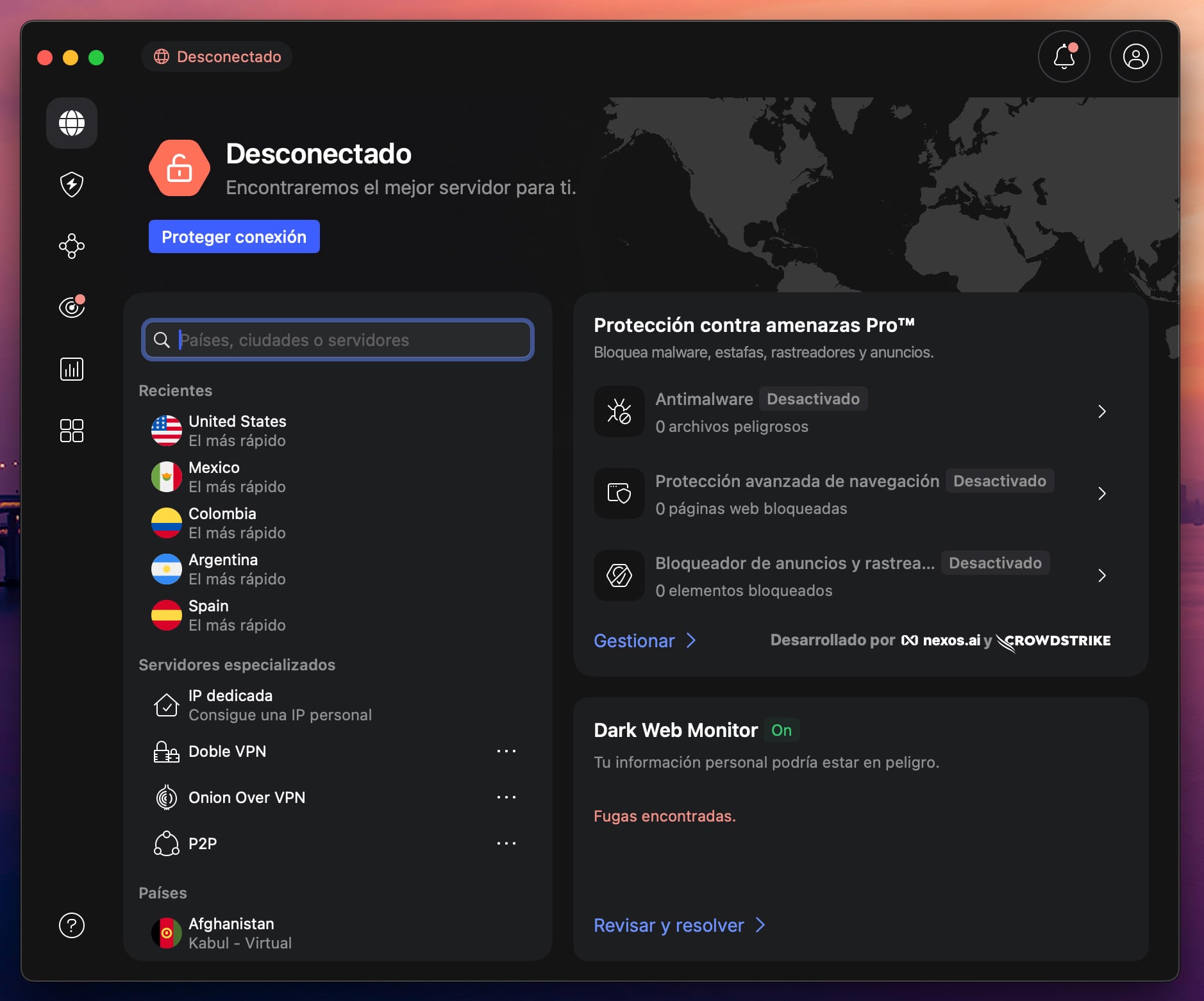Open Onion Over VPN more options dots
The height and width of the screenshot is (1001, 1204).
pos(506,797)
